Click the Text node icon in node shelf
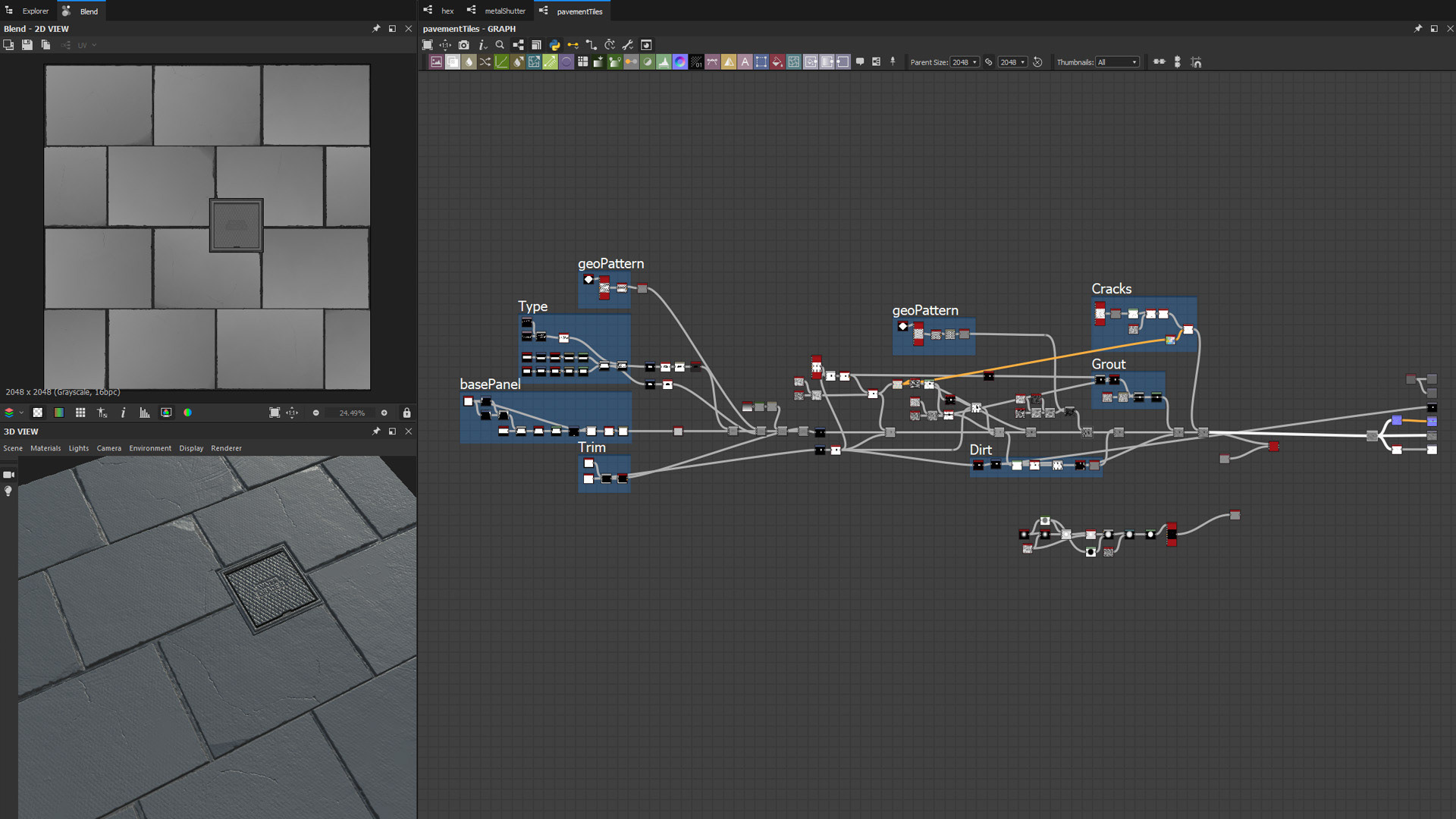Image resolution: width=1456 pixels, height=819 pixels. [745, 61]
